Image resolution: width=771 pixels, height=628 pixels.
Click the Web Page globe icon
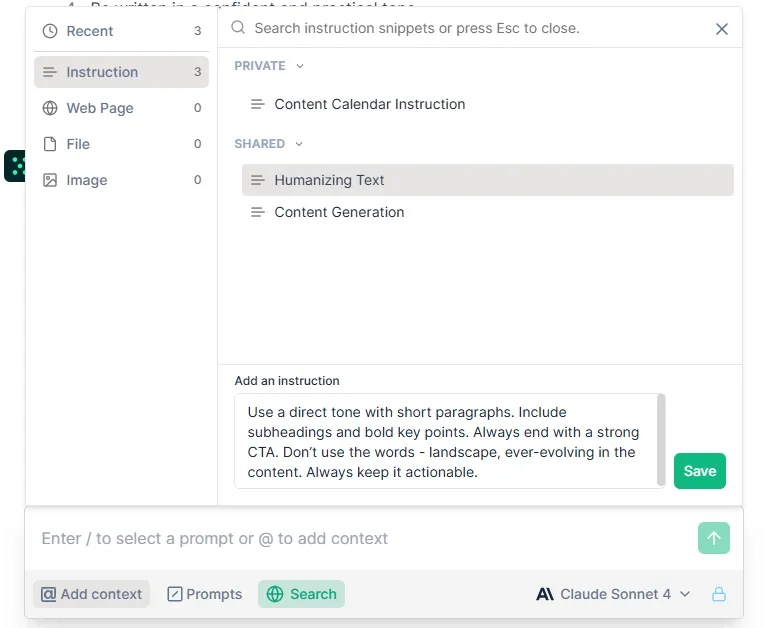50,108
